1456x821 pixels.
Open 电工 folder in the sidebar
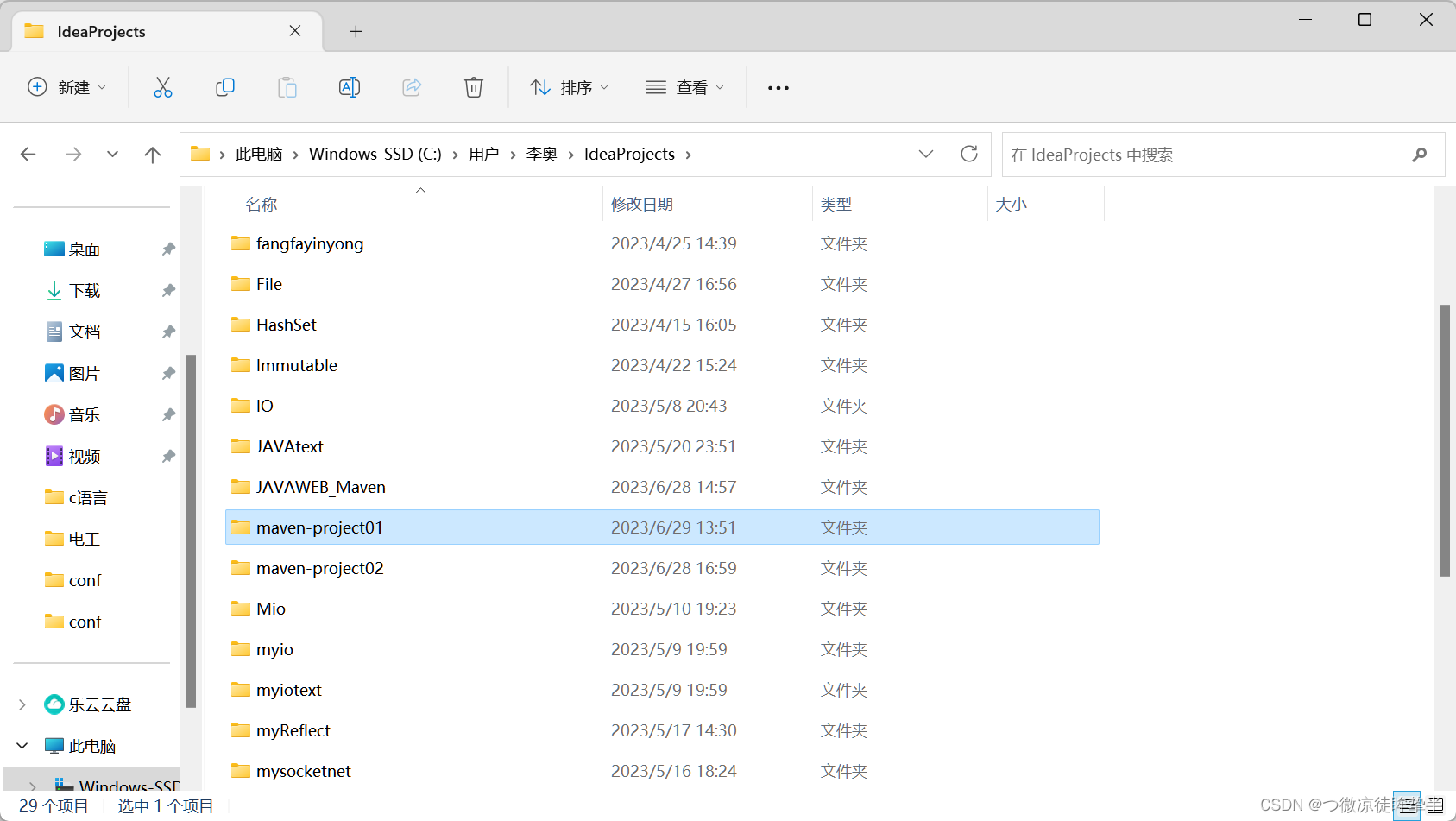coord(72,540)
